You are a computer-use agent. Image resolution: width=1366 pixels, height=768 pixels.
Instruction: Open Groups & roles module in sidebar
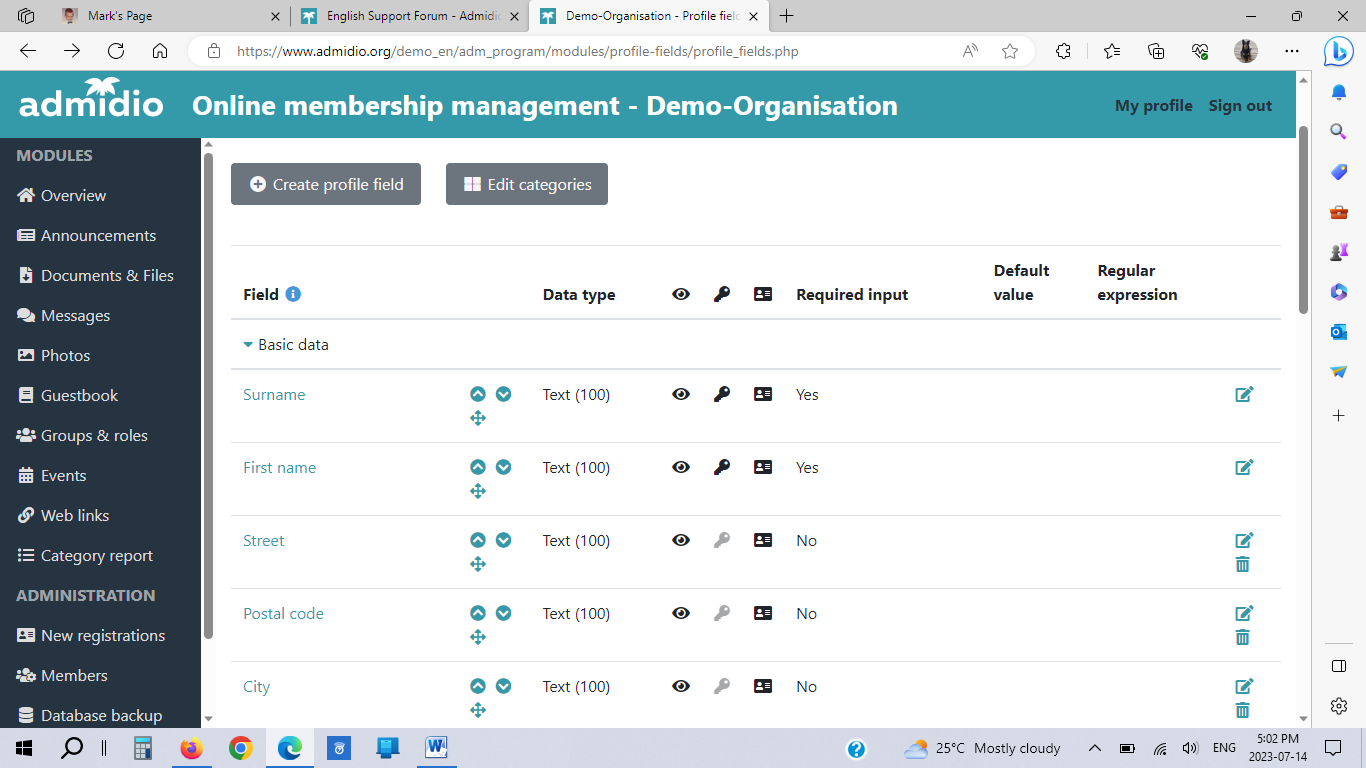coord(93,435)
